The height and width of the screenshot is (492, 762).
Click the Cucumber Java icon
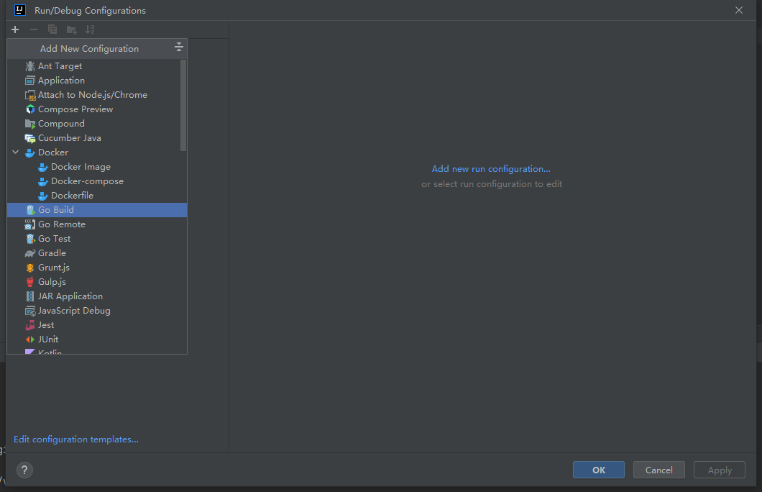coord(30,138)
